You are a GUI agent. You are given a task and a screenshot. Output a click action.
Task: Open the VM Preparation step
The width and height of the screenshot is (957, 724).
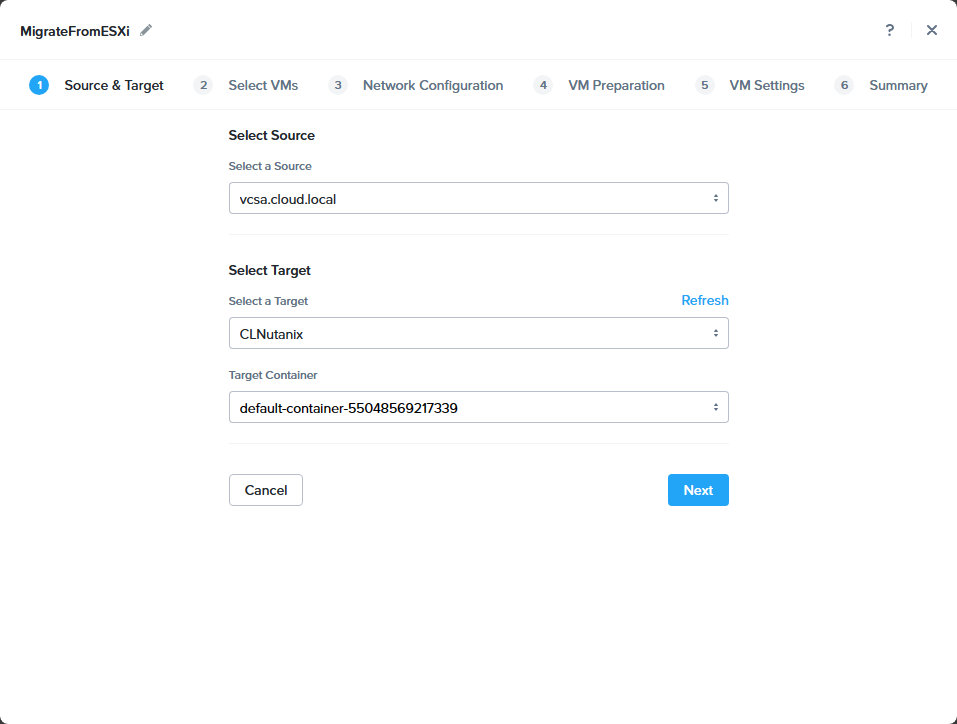tap(616, 85)
